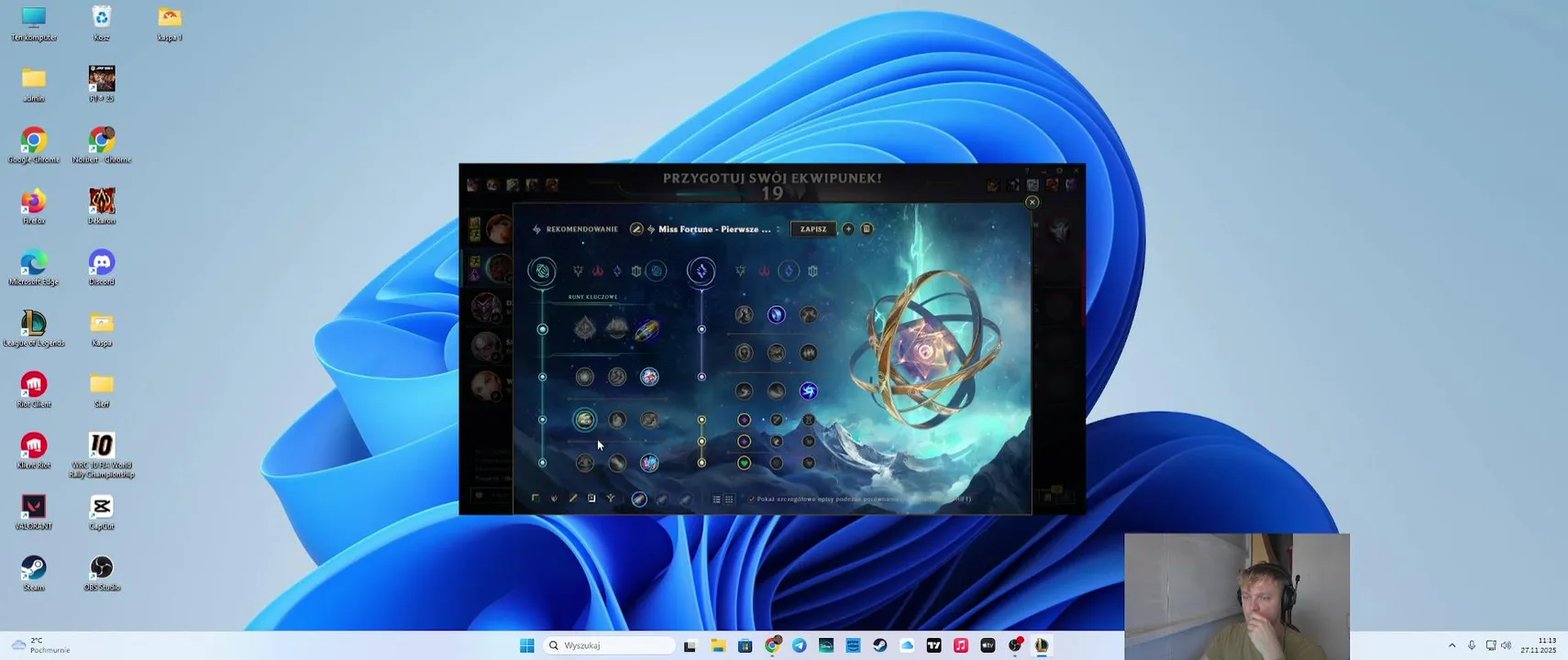This screenshot has height=660, width=1568.
Task: Switch runes to grid view
Action: click(729, 500)
